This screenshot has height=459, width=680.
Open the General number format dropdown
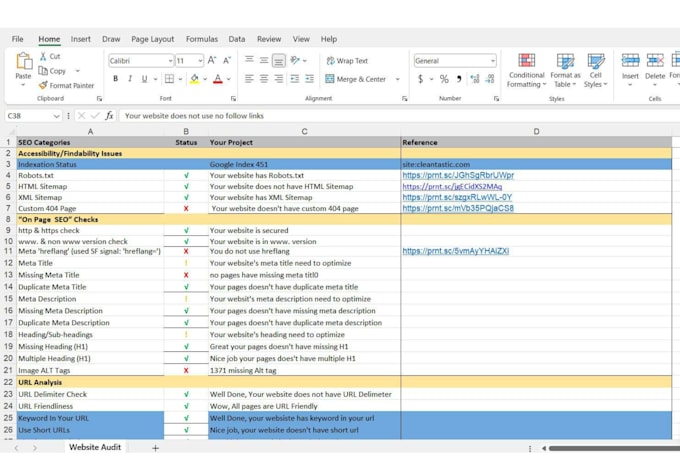[493, 61]
